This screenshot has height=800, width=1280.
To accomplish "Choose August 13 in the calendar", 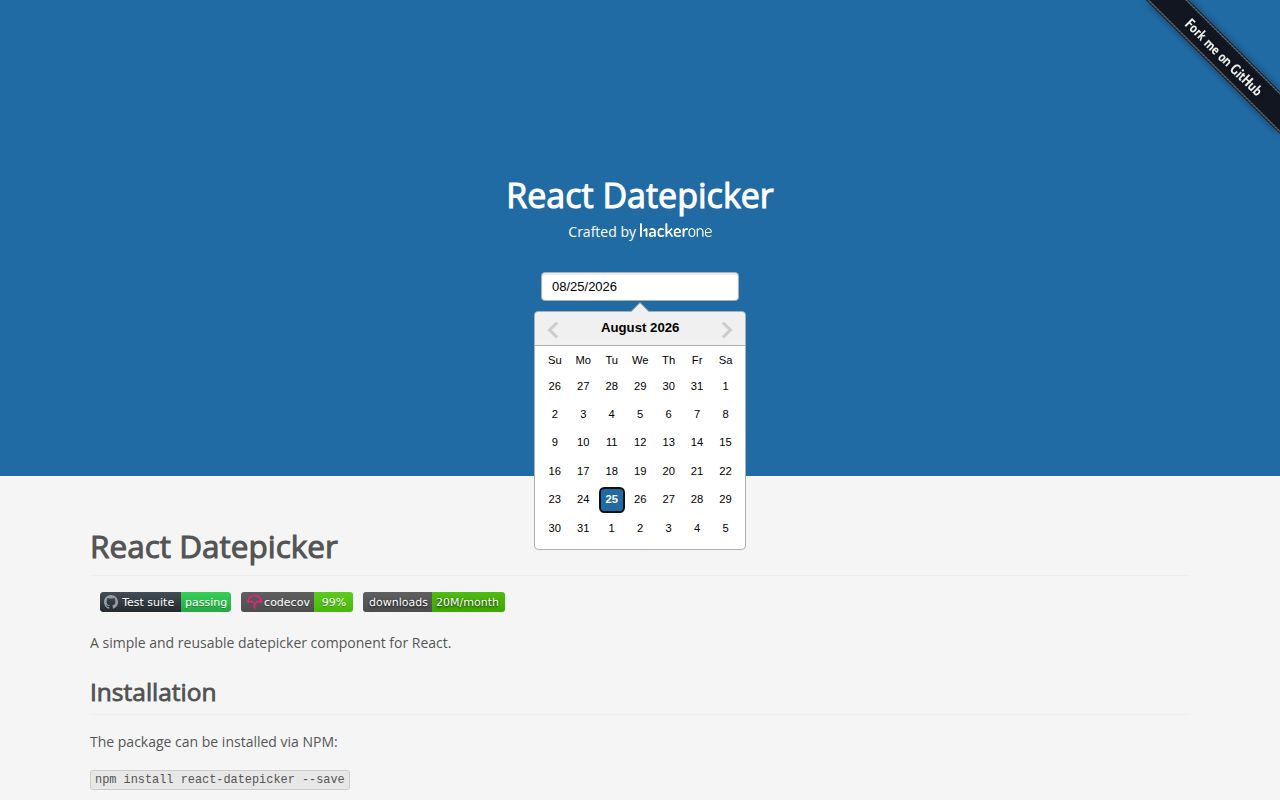I will tap(669, 442).
